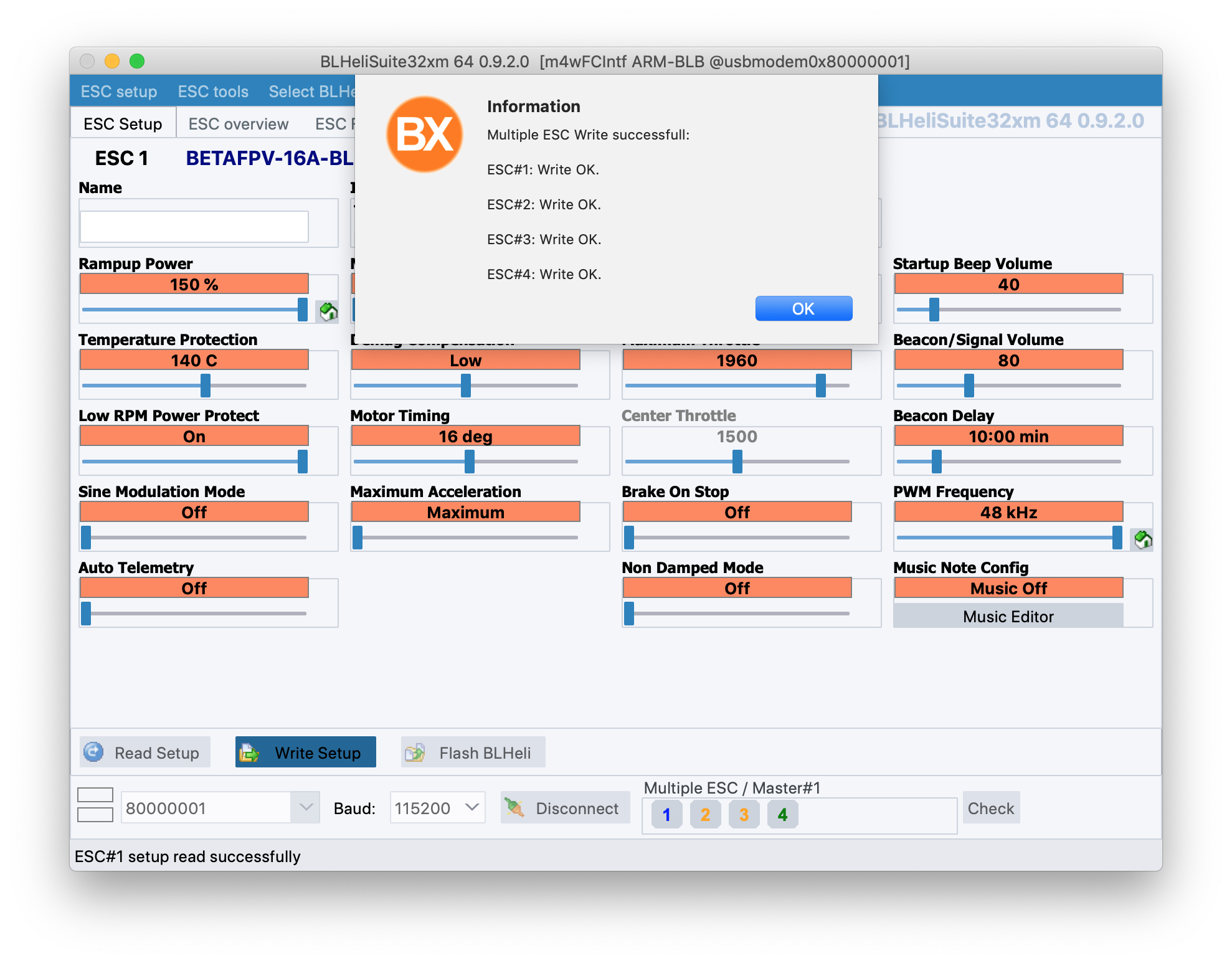1232x963 pixels.
Task: Click the Check button
Action: tap(991, 808)
